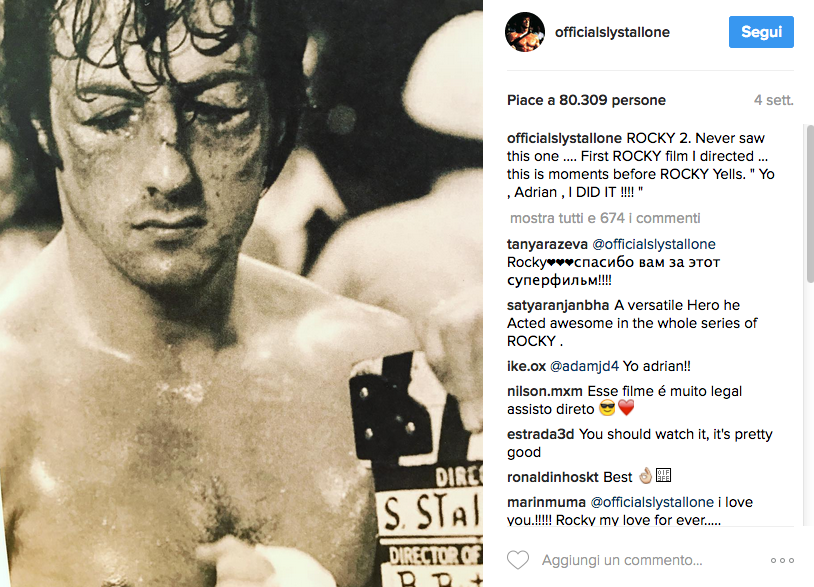Open officialslystallone profile avatar picture
Viewport: 814px width, 587px height.
coord(525,32)
